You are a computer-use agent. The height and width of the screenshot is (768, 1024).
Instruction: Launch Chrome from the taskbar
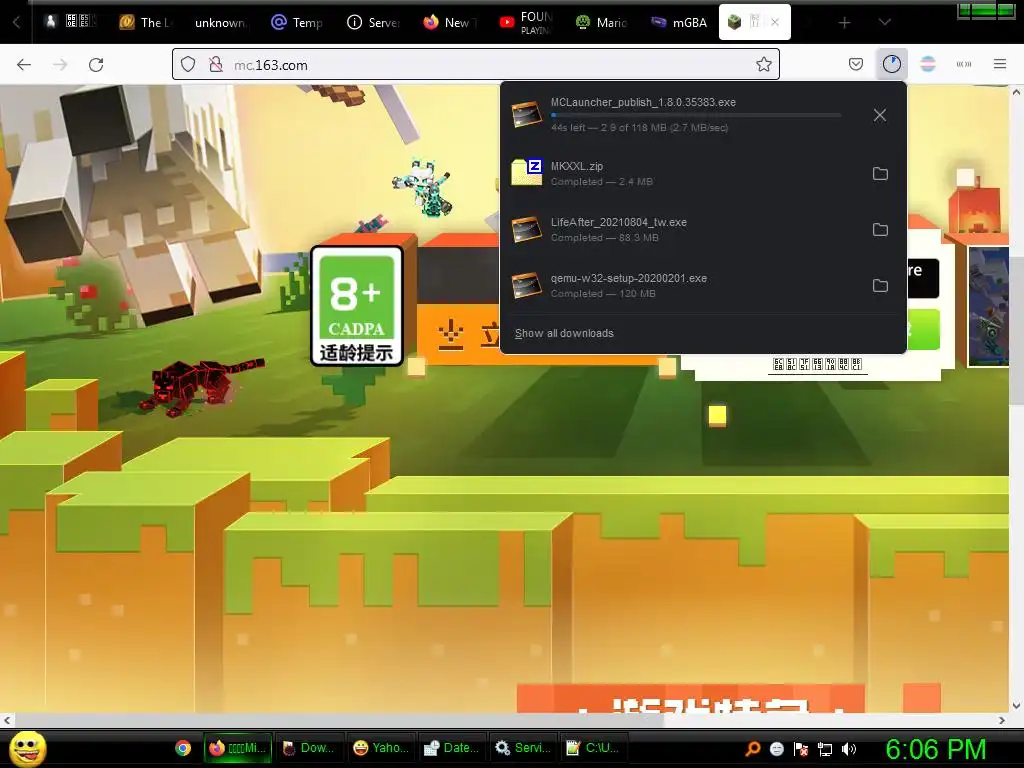point(184,748)
